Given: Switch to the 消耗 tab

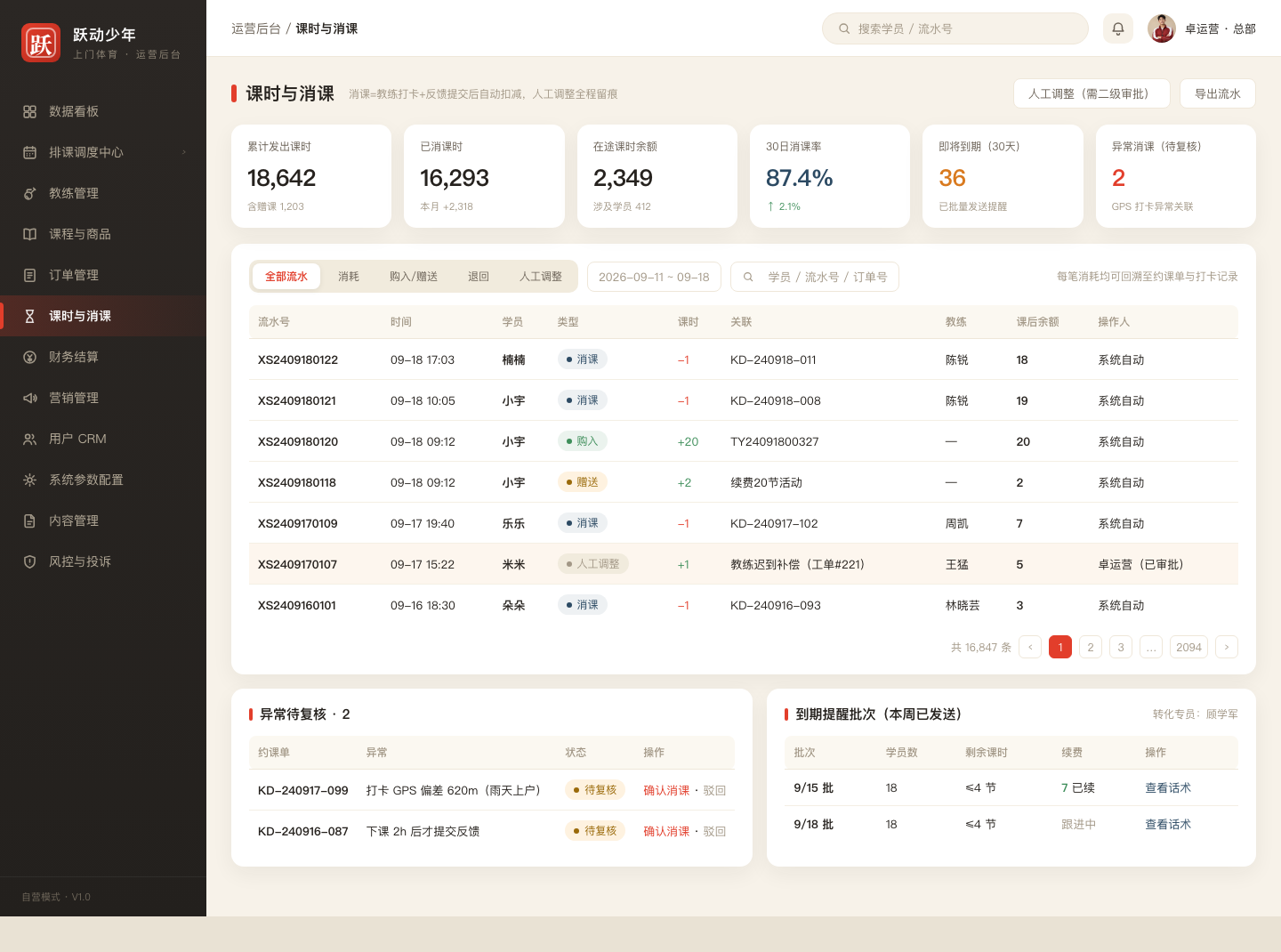Looking at the screenshot, I should click(349, 277).
